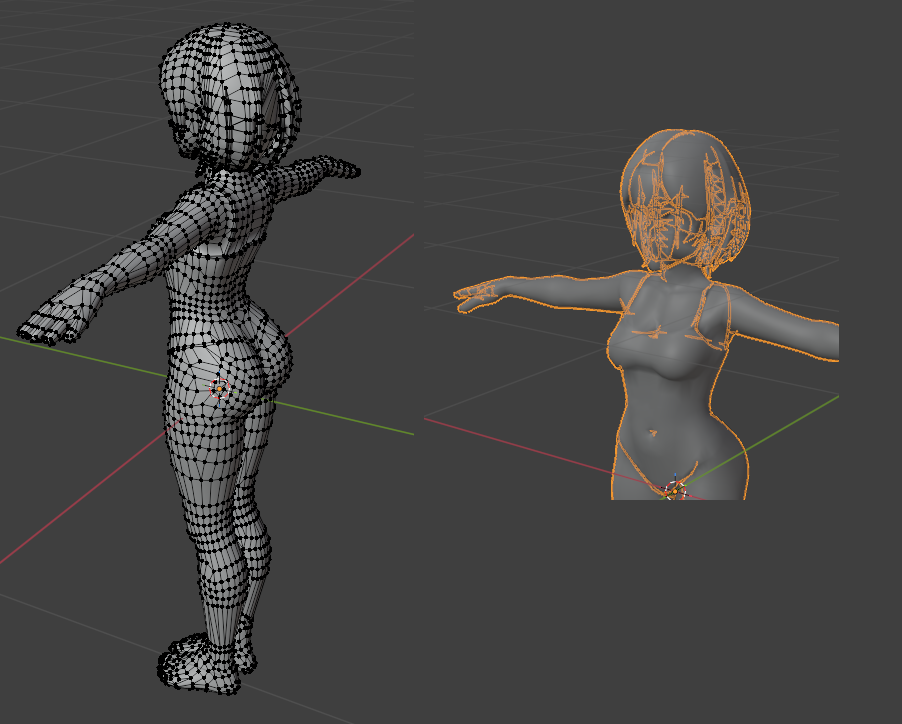Click the 3D cursor on the wireframe model's hip
The height and width of the screenshot is (724, 902).
220,389
